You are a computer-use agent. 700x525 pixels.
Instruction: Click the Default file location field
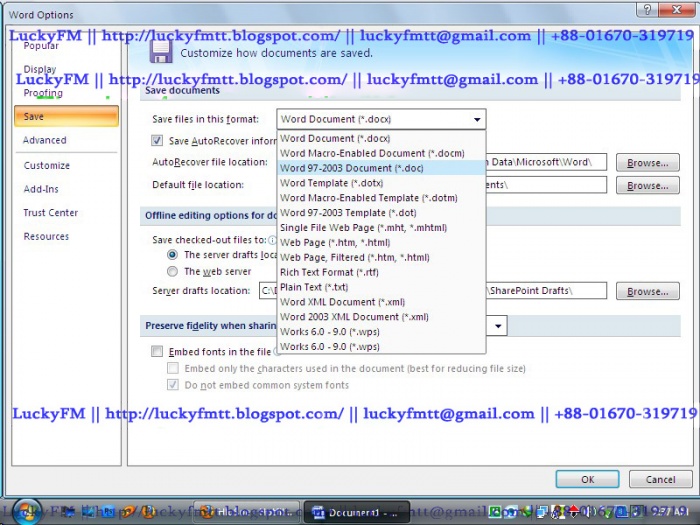(546, 184)
